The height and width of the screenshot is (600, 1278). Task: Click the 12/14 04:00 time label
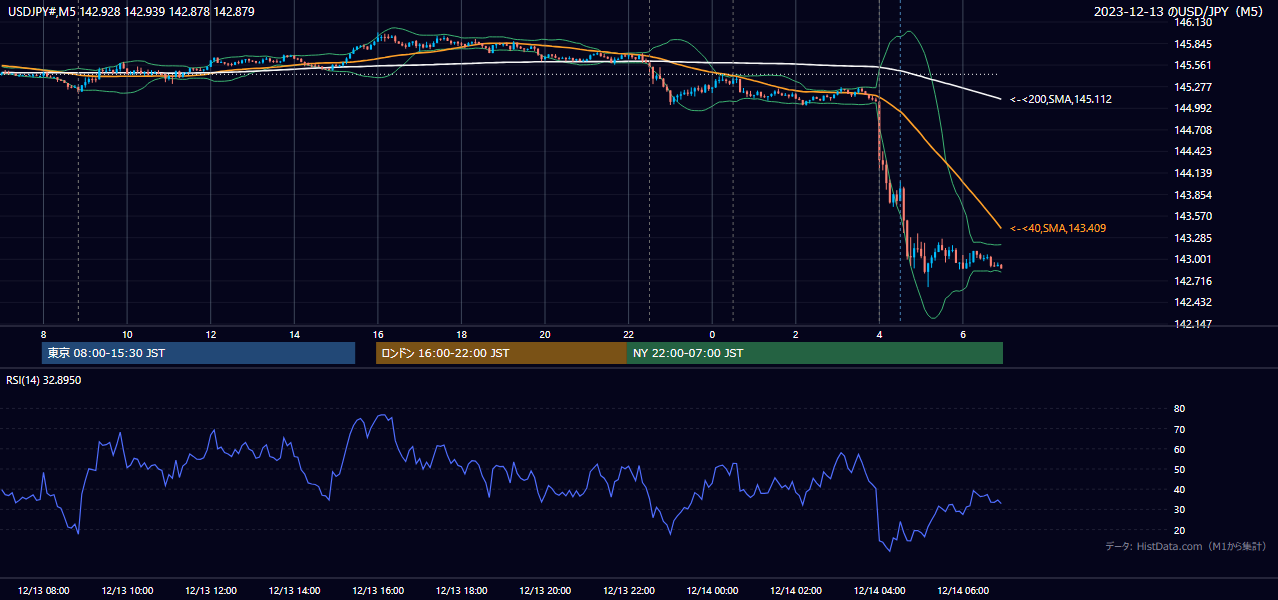click(x=879, y=591)
